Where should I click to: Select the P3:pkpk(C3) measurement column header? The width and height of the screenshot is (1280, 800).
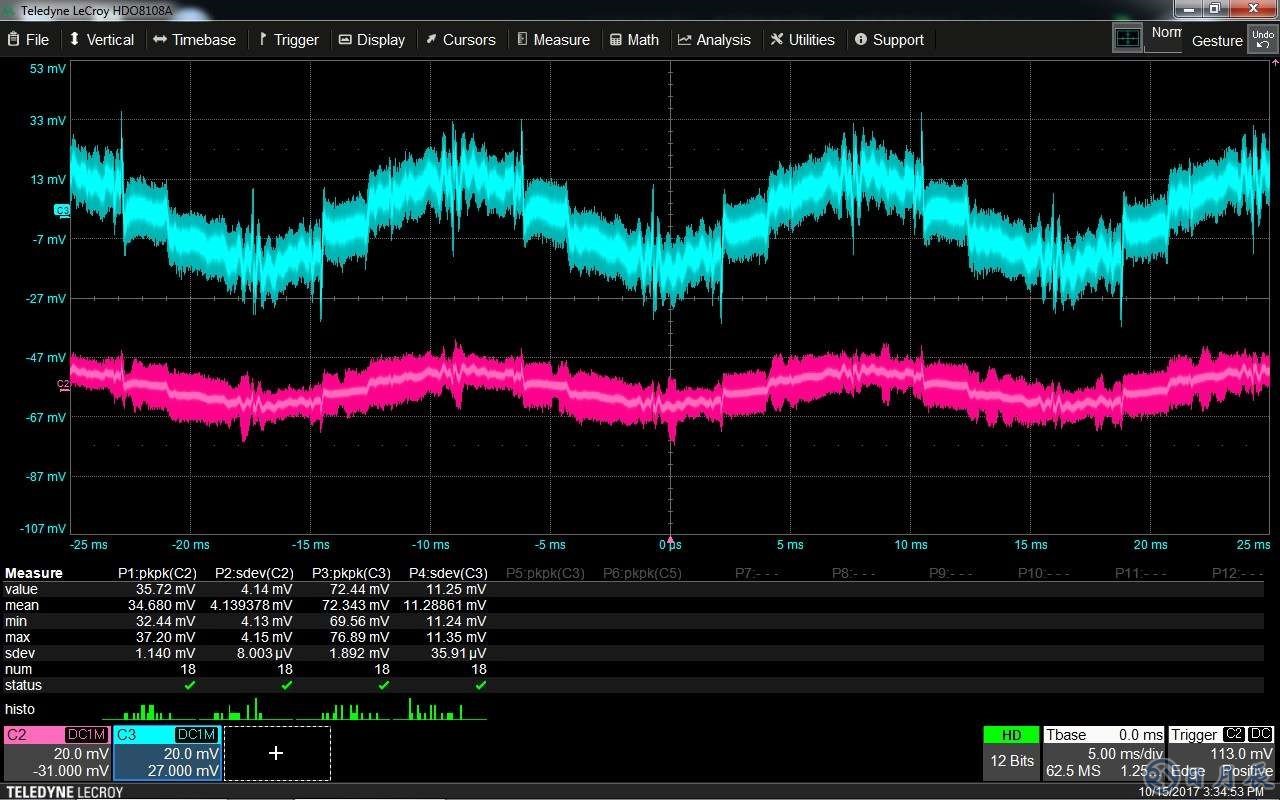[350, 573]
